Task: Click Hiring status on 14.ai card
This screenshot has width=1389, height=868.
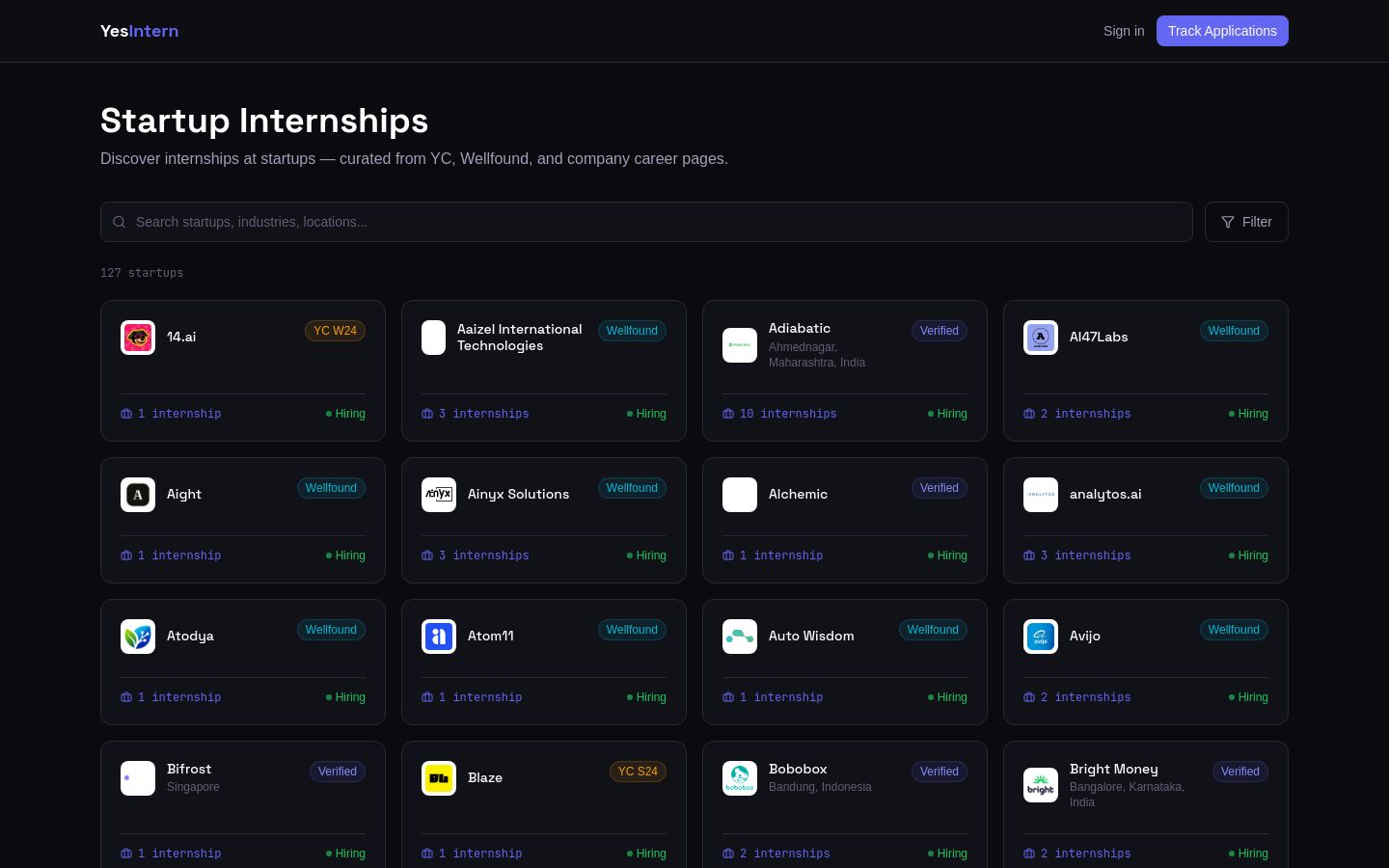Action: 346,414
